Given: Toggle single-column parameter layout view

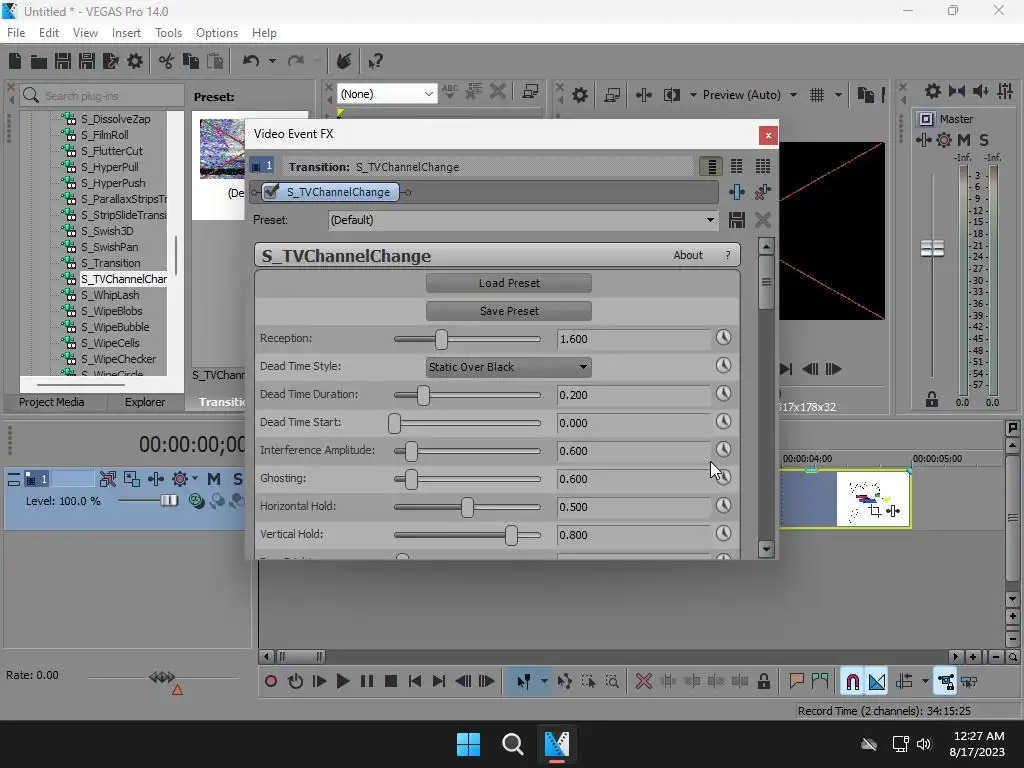Looking at the screenshot, I should [711, 167].
